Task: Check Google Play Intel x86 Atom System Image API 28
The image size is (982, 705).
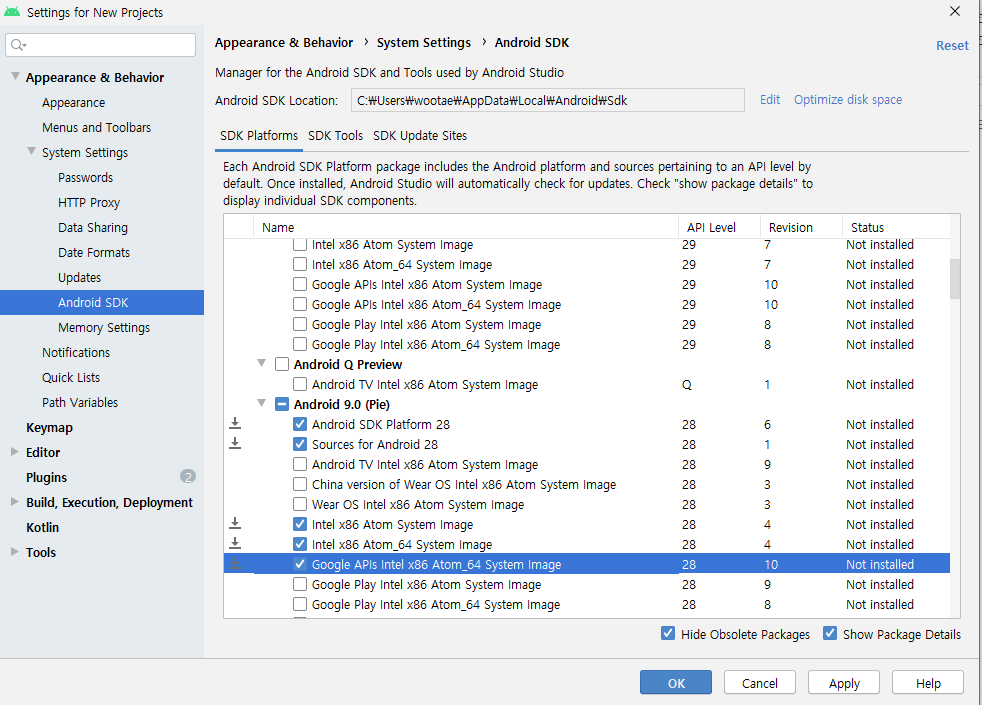Action: pos(300,585)
